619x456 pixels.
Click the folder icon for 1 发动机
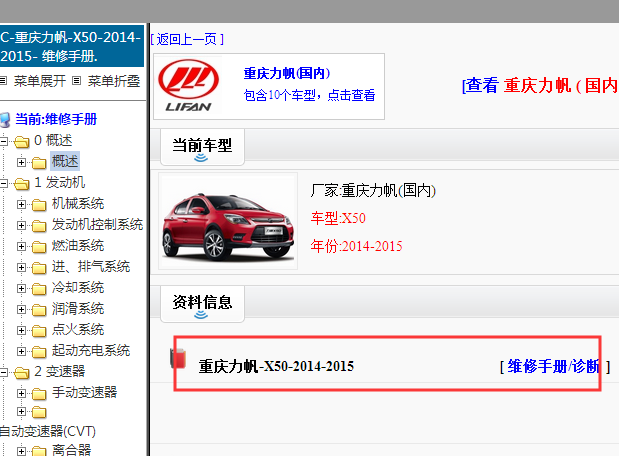22,183
